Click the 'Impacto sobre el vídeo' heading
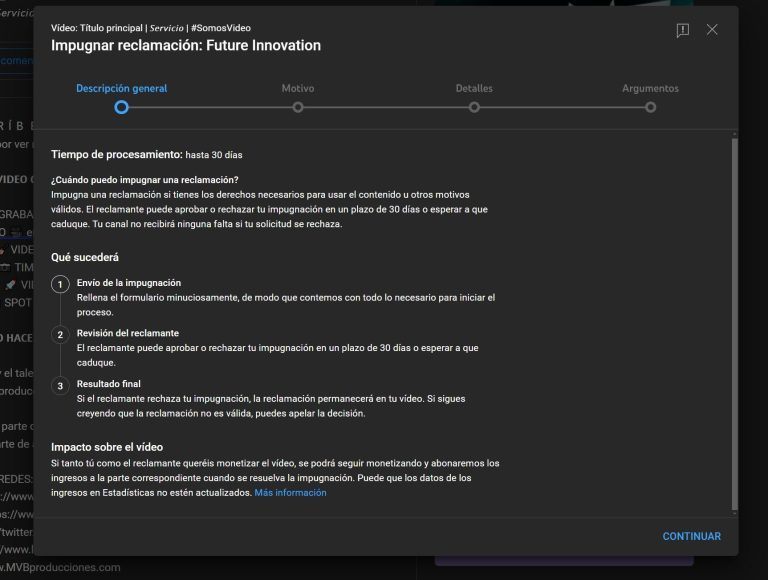 pyautogui.click(x=107, y=447)
